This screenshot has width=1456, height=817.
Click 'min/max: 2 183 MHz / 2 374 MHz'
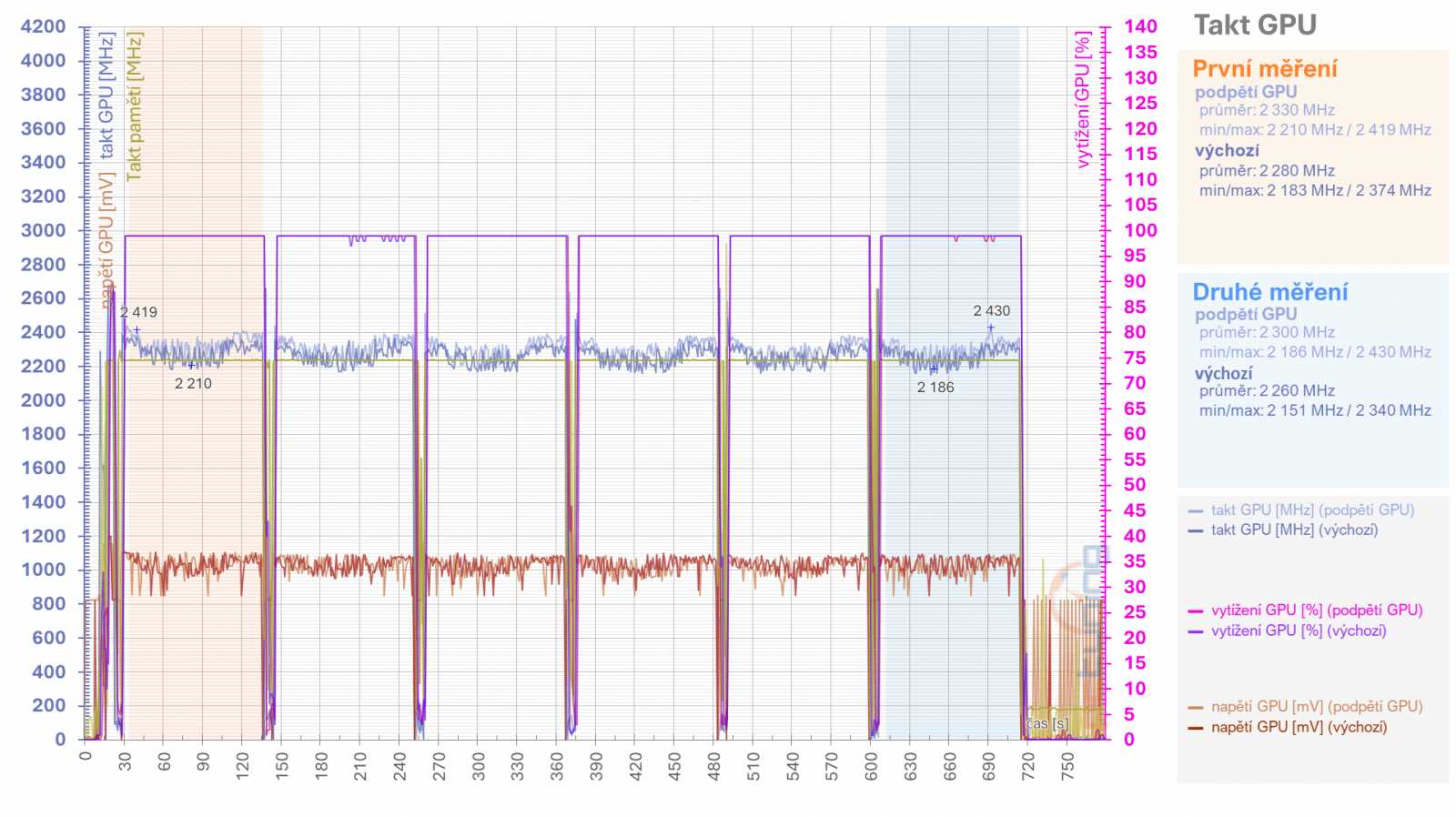[x=1315, y=191]
